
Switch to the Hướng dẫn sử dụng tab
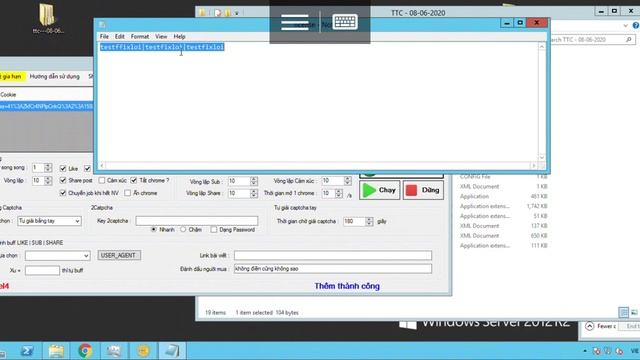click(x=55, y=76)
